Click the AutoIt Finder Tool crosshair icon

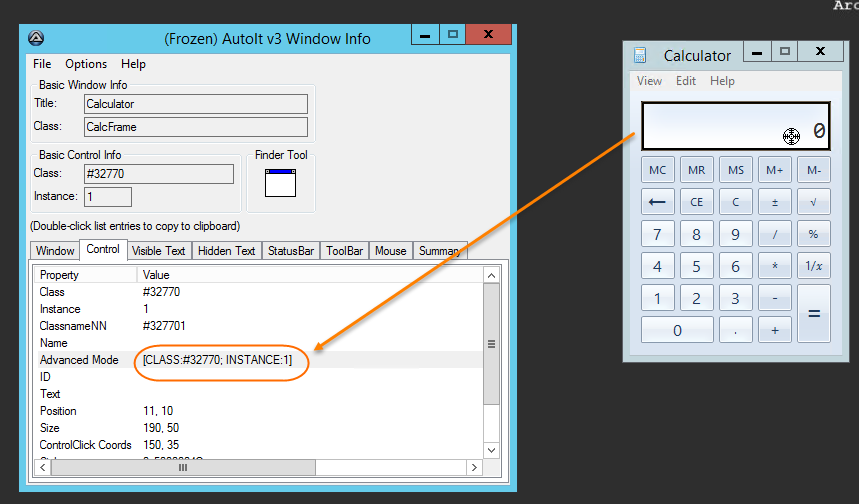tap(280, 183)
